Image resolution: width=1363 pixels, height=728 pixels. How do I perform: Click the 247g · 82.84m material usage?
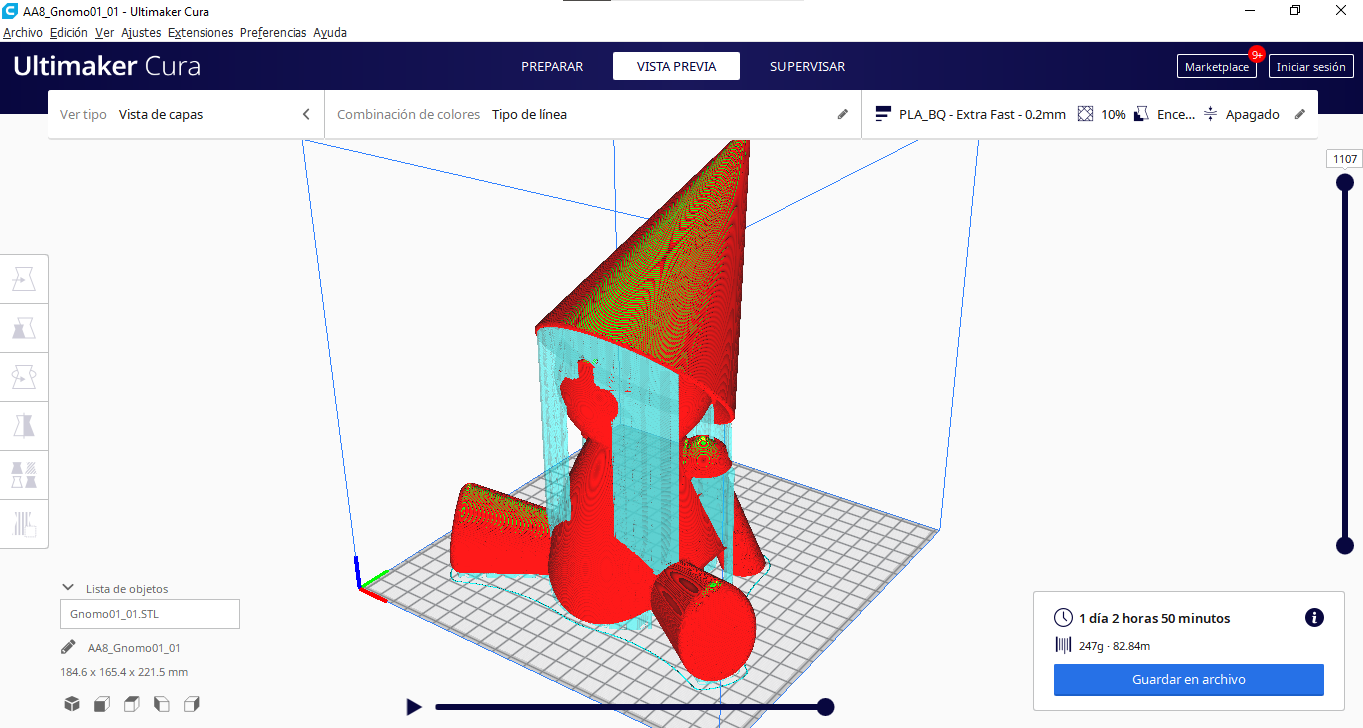click(1115, 646)
